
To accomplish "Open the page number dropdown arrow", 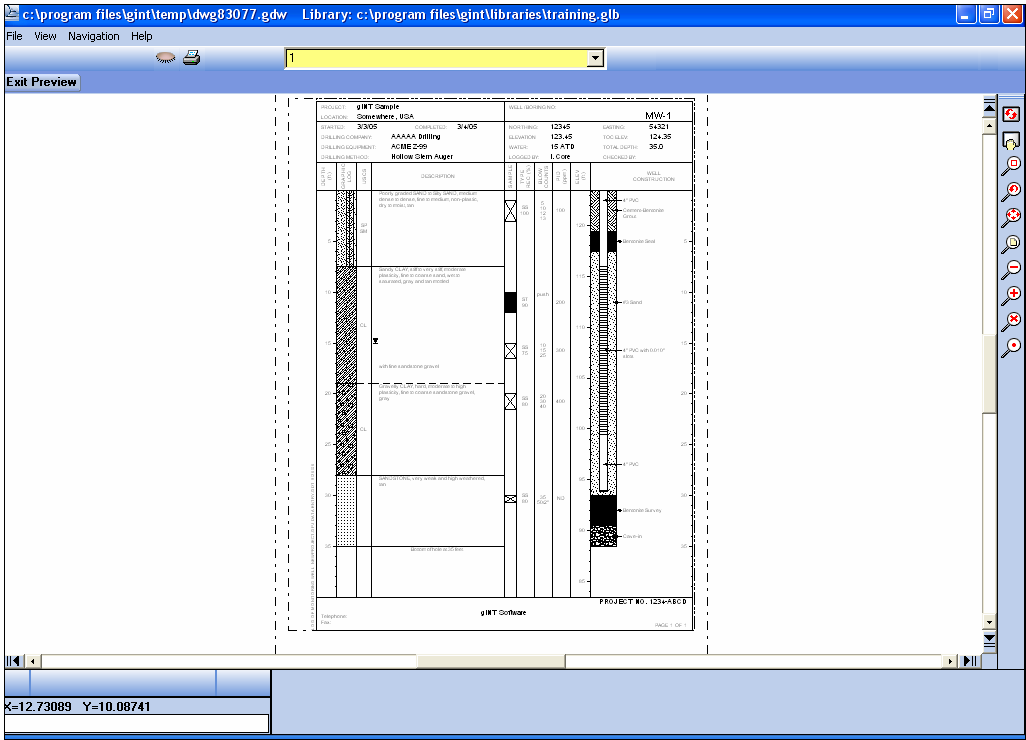I will [595, 58].
